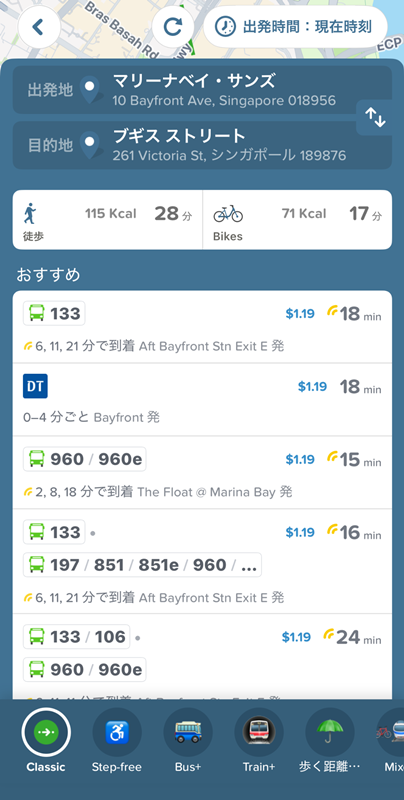Choose the umbrella less-walking mode icon

(330, 732)
